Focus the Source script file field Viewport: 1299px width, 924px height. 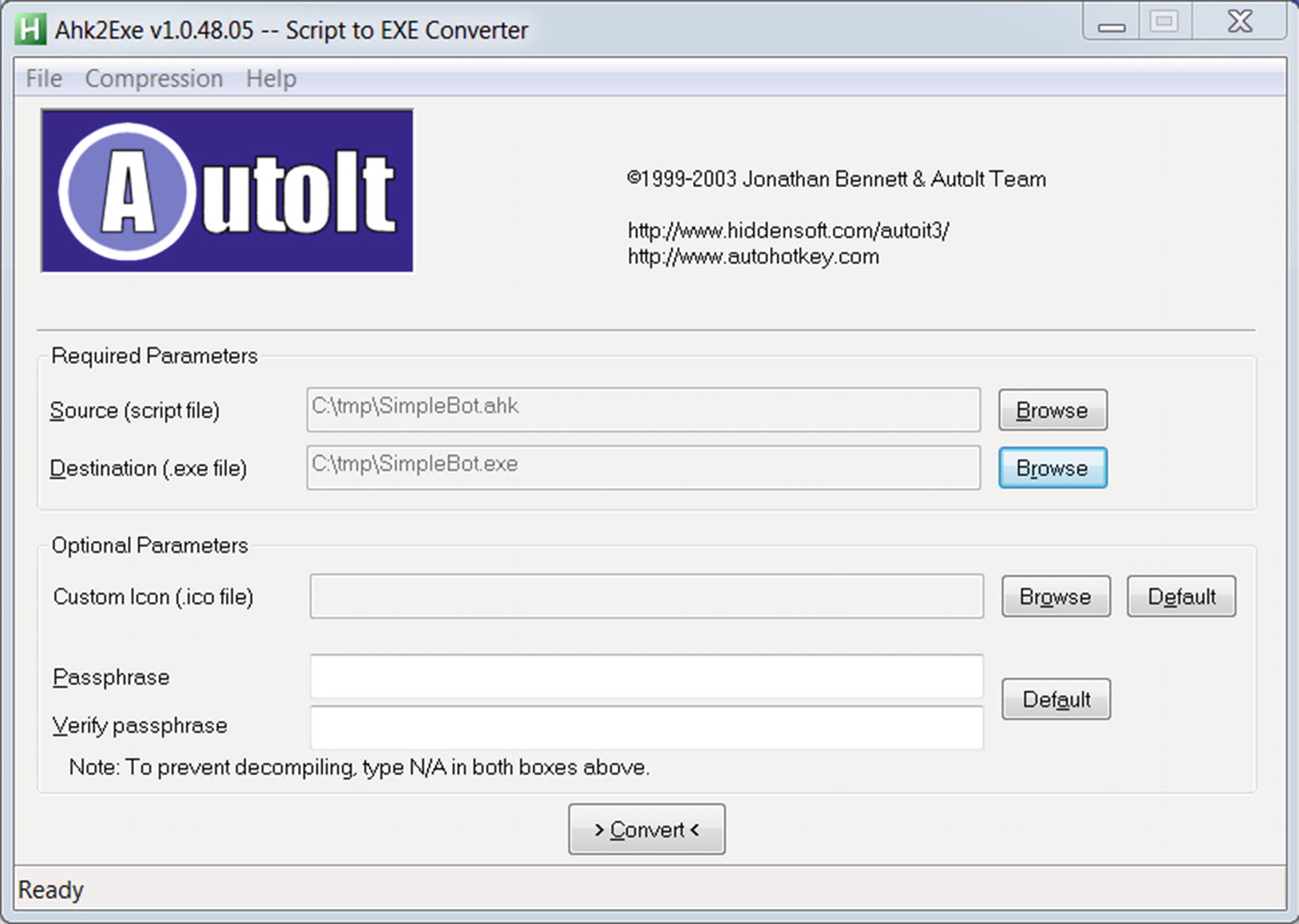[644, 410]
